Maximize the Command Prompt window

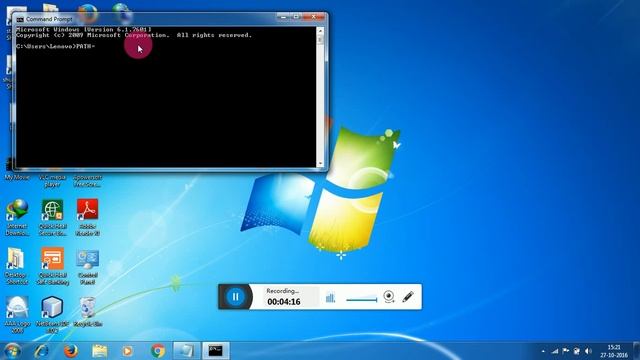[x=296, y=17]
